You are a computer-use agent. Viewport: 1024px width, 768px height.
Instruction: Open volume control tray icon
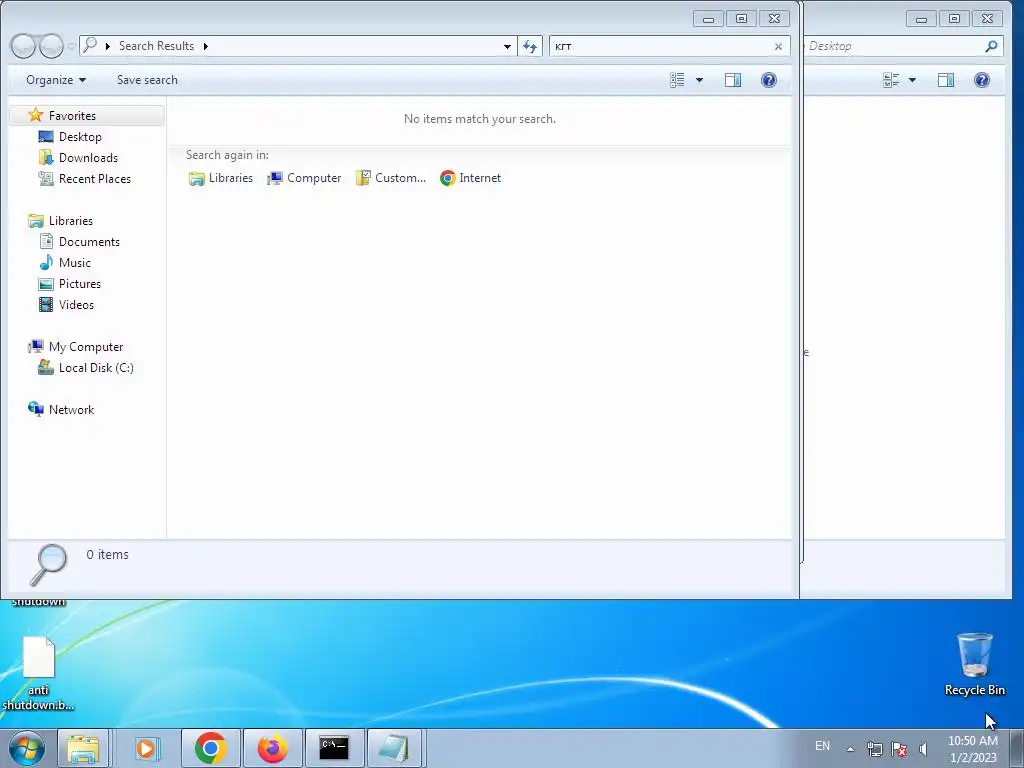click(923, 749)
